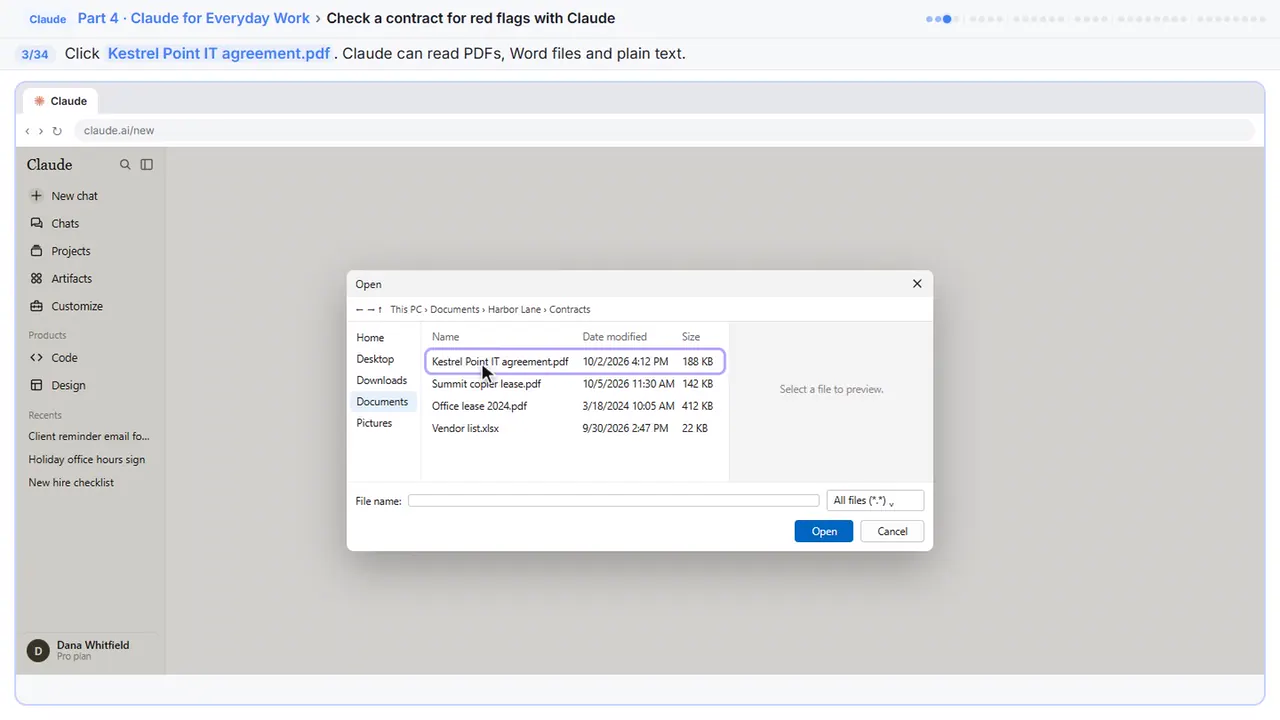Go forward using the Open dialog's right arrow
Image resolution: width=1280 pixels, height=720 pixels.
pos(370,310)
